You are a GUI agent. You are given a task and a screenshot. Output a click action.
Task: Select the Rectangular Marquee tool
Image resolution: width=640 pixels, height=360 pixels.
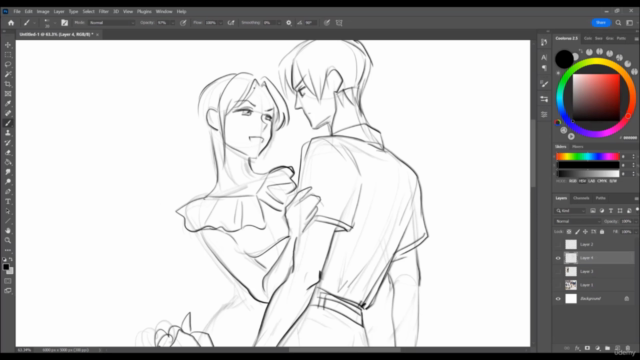point(8,55)
